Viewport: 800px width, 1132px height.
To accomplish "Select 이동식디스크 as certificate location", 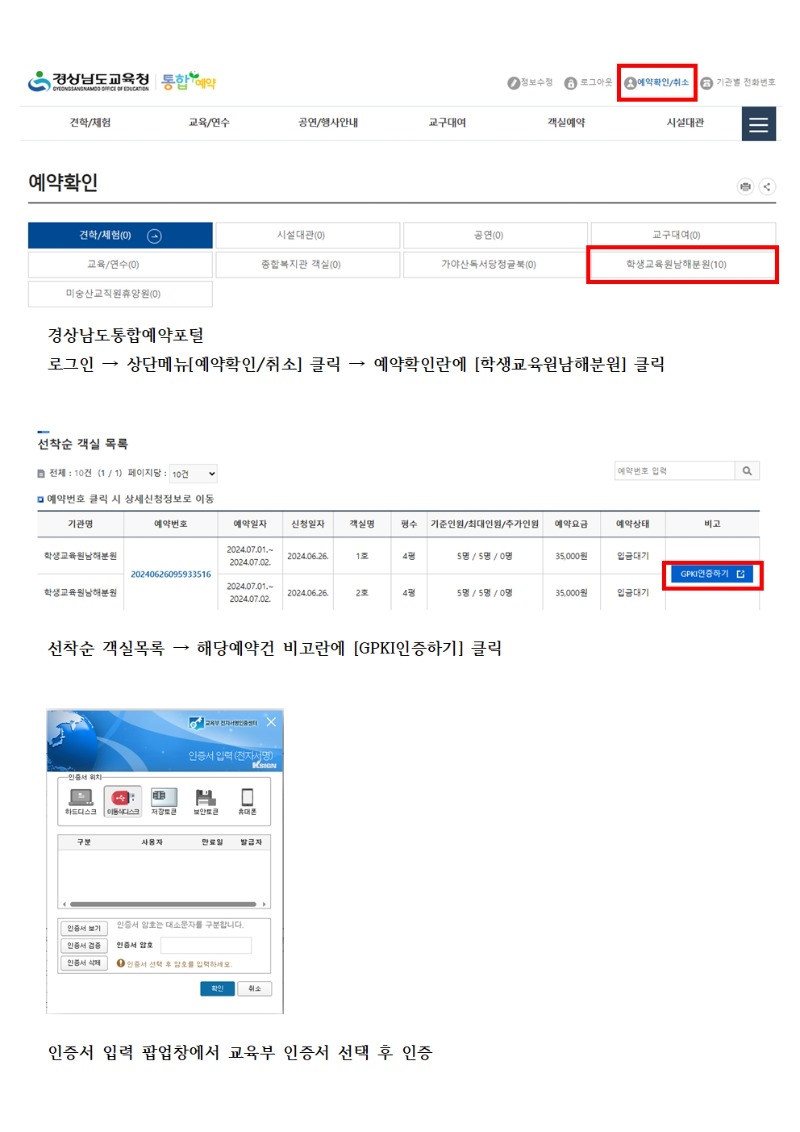I will (x=124, y=798).
